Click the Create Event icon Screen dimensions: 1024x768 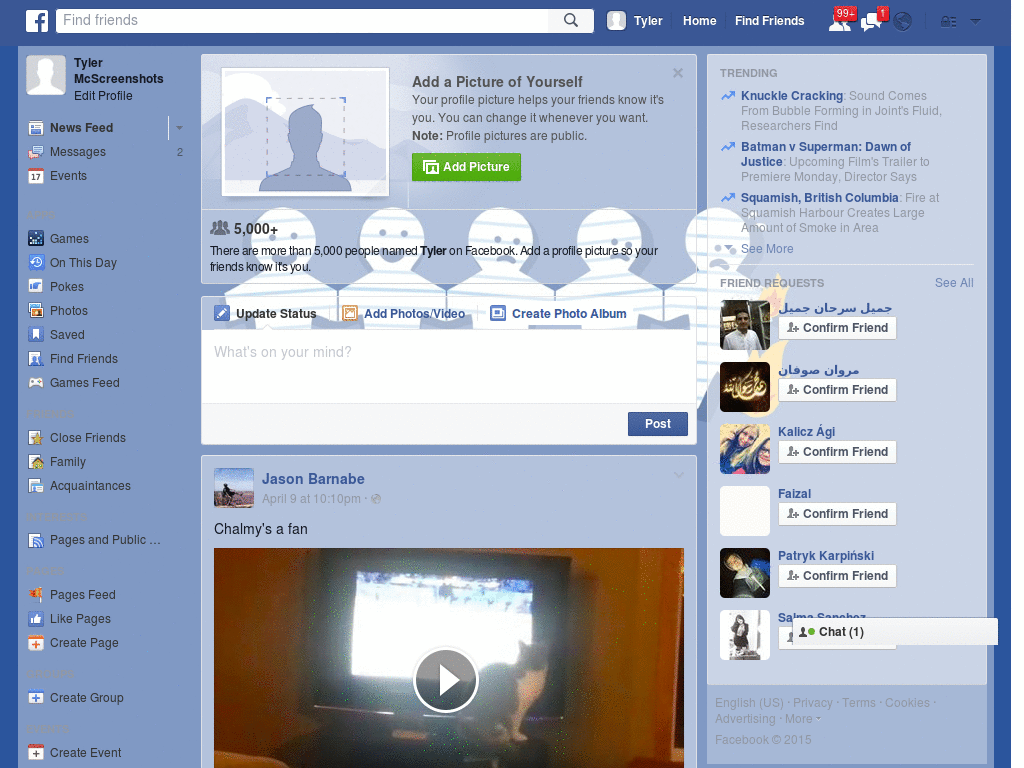pyautogui.click(x=36, y=752)
